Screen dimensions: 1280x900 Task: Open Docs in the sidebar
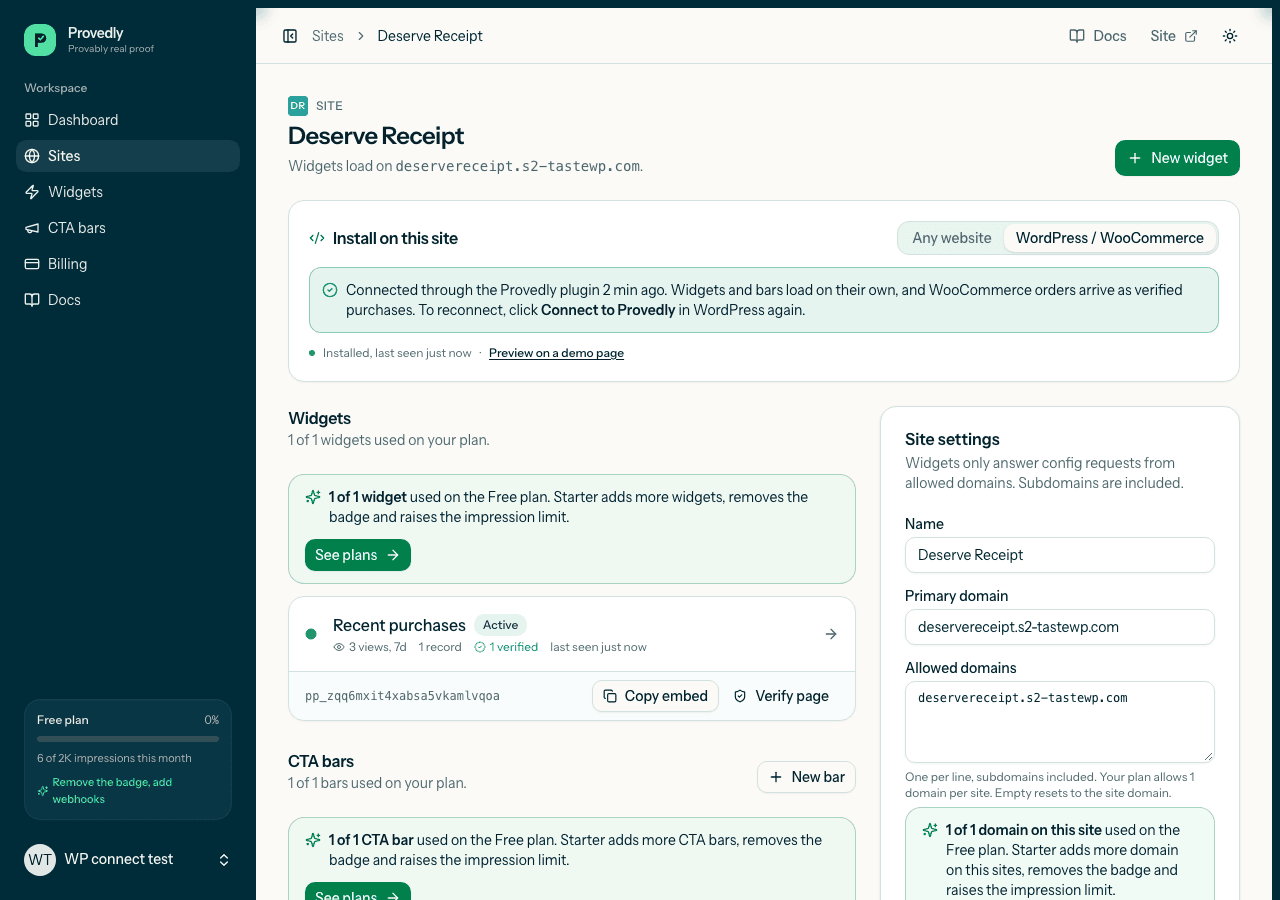tap(128, 300)
